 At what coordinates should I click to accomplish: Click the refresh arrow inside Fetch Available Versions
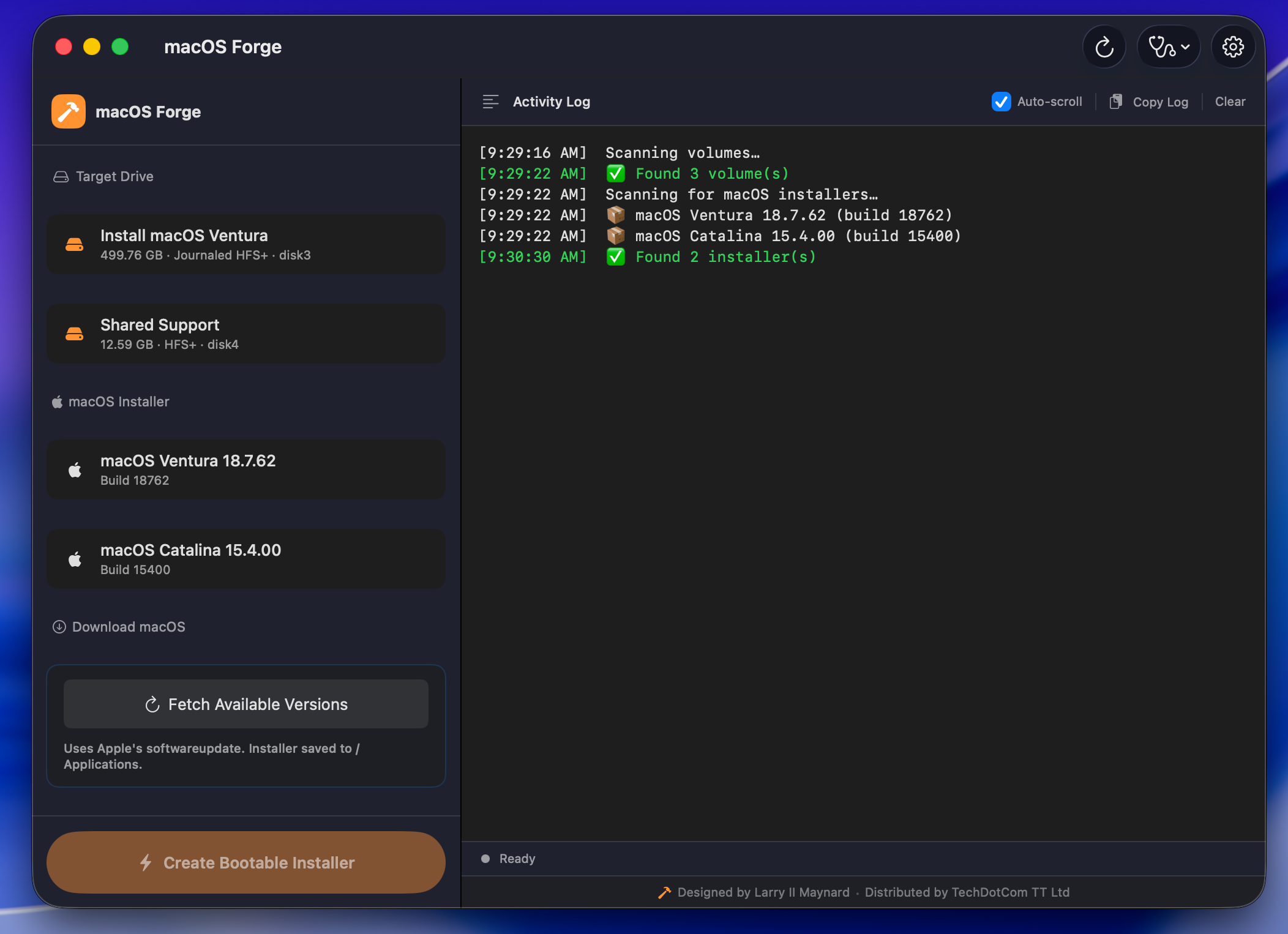(x=152, y=704)
